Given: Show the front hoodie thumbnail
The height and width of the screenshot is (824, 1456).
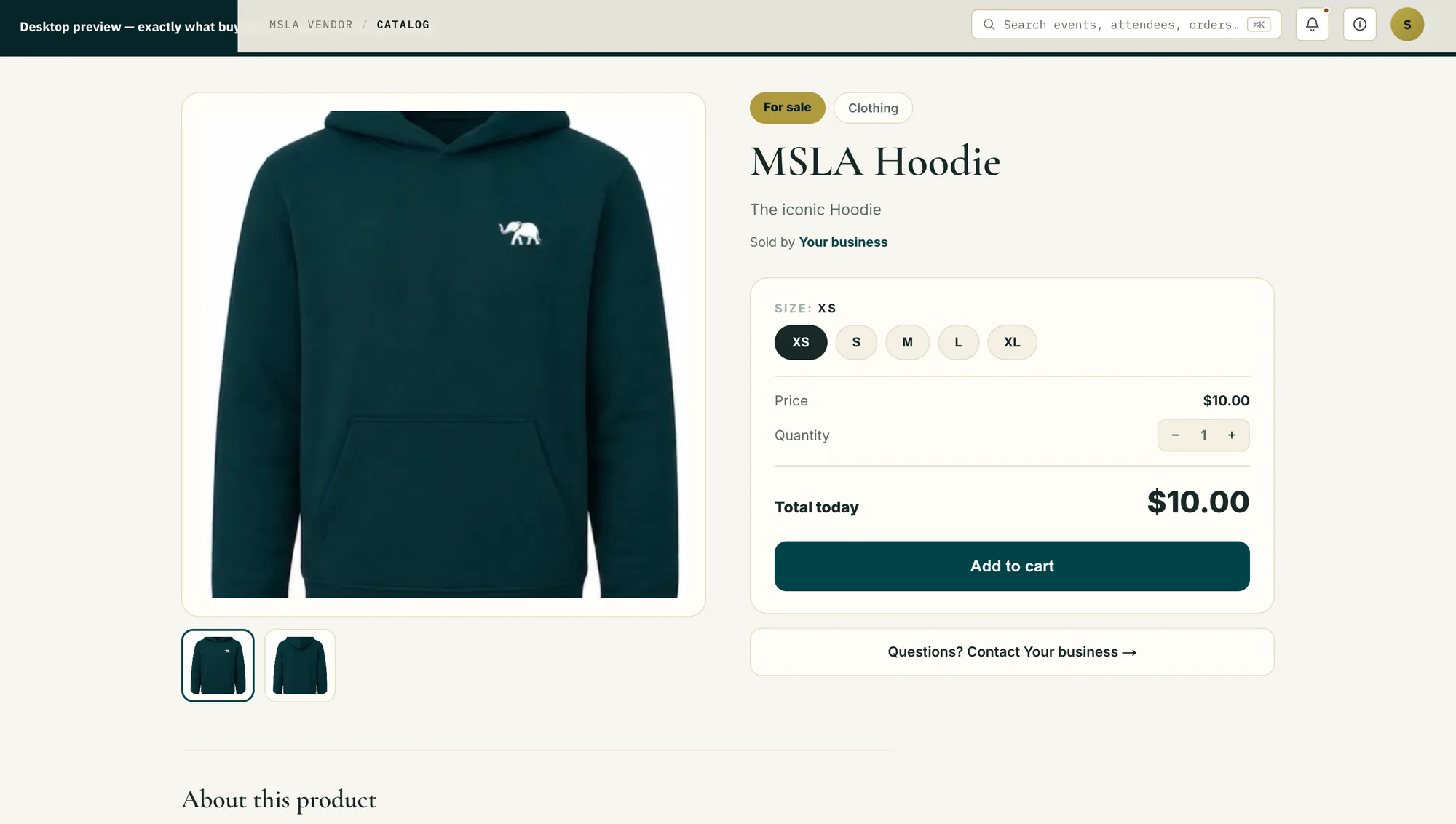Looking at the screenshot, I should 218,665.
